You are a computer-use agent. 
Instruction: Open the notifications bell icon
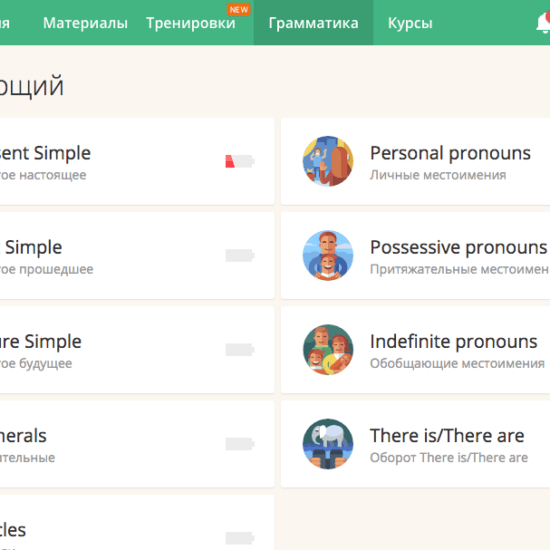coord(543,23)
